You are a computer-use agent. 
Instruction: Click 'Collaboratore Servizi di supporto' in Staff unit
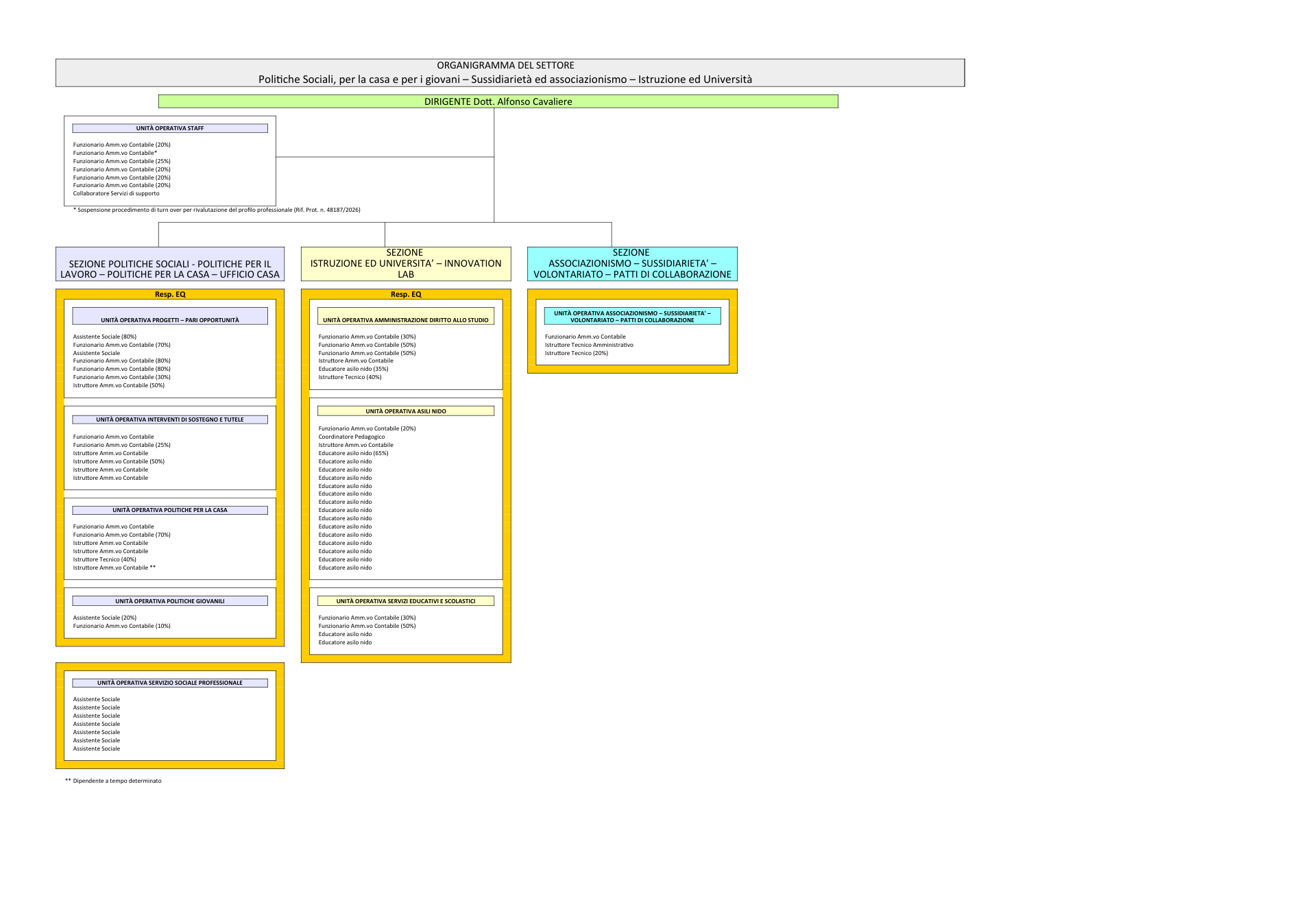[117, 193]
